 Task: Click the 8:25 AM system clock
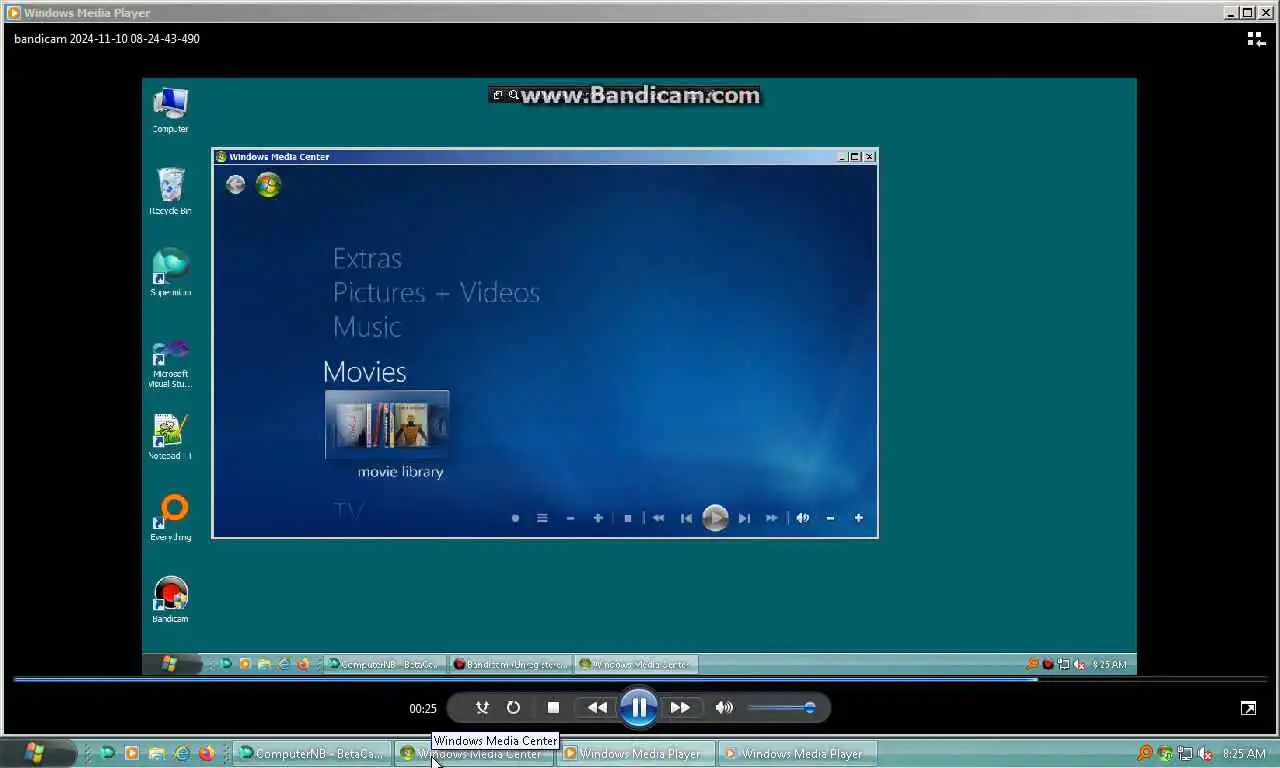point(1244,754)
